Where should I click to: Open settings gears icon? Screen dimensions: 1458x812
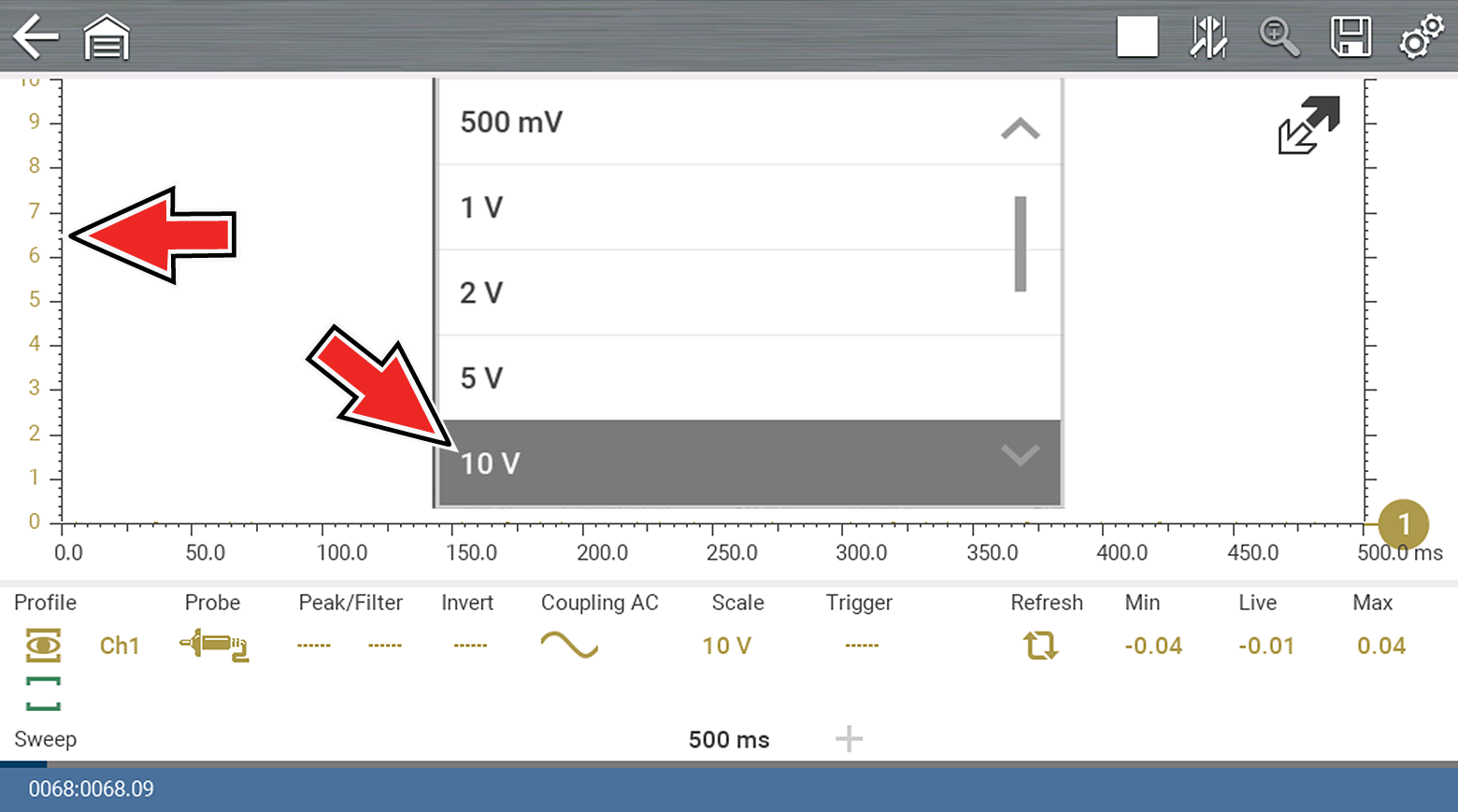coord(1421,37)
